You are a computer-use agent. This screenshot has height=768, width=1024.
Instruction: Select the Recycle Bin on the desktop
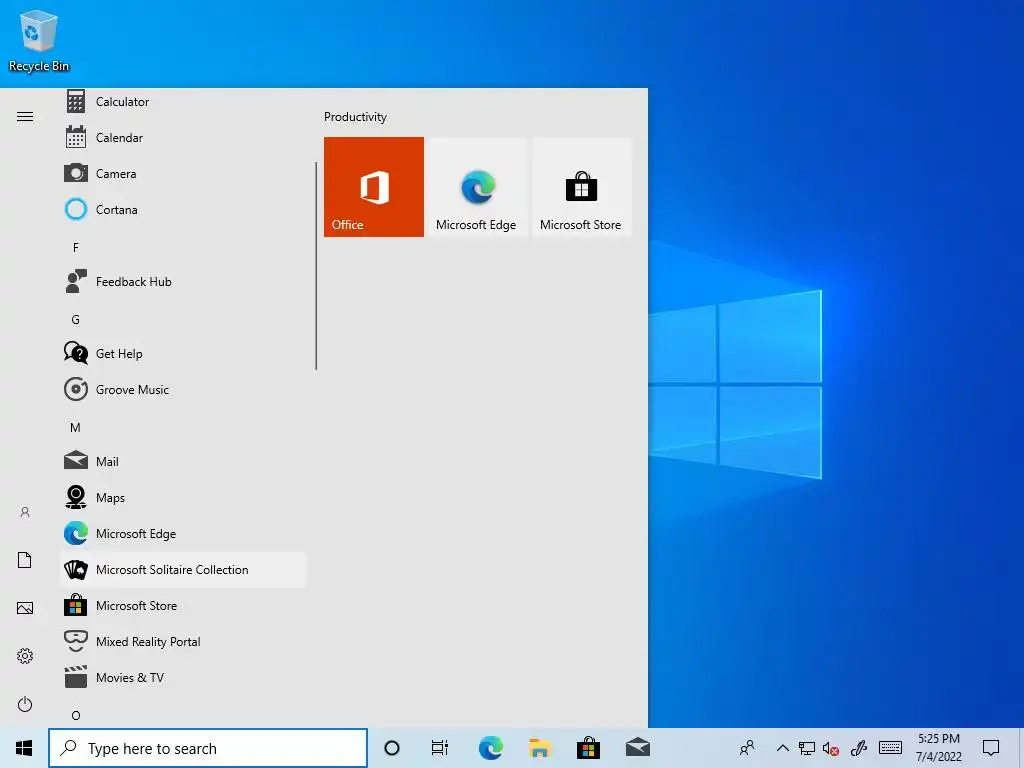coord(39,40)
